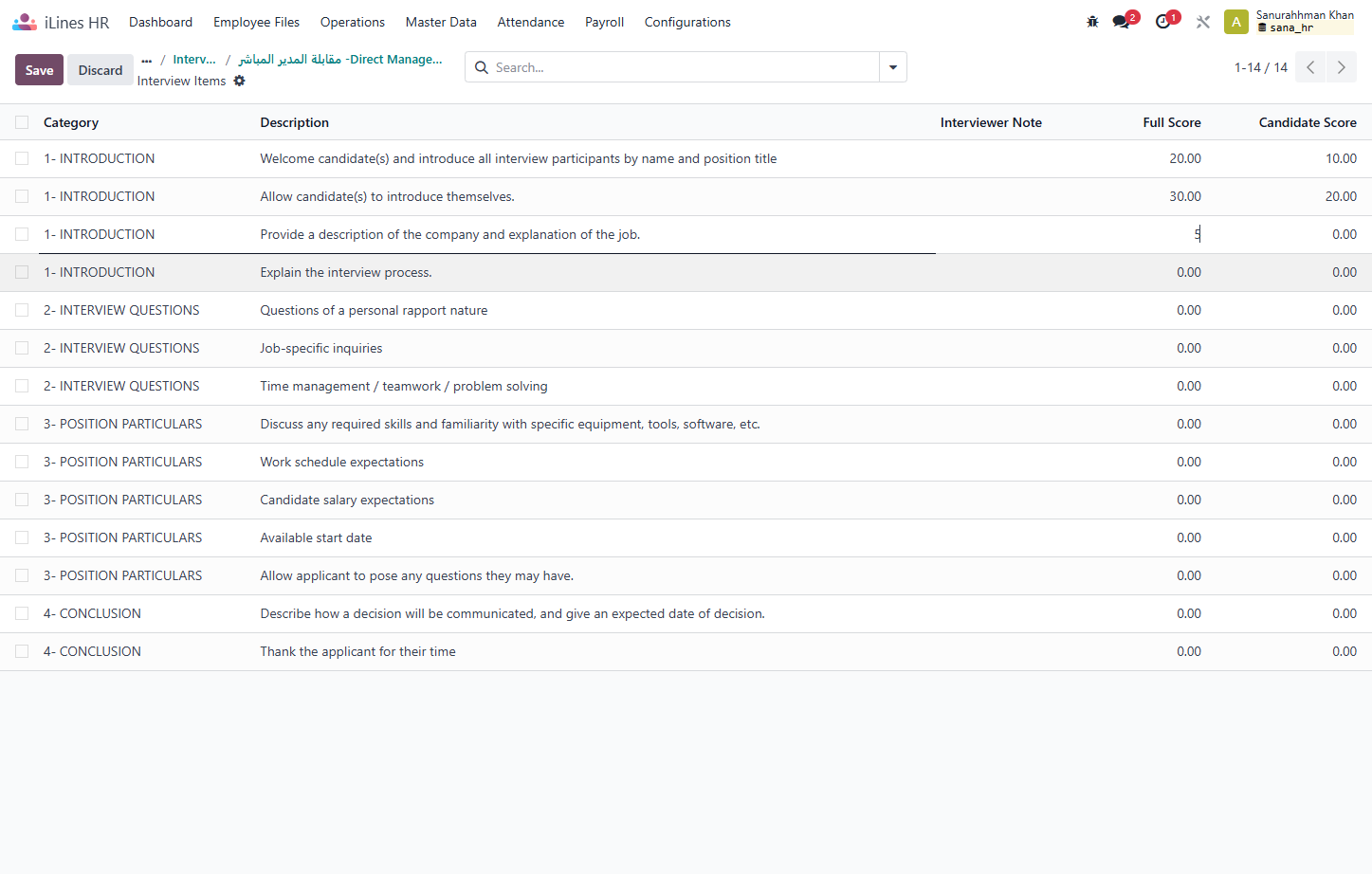Check the 'Questions of a personal rapport' row checkbox
Viewport: 1372px width, 874px height.
click(x=22, y=310)
